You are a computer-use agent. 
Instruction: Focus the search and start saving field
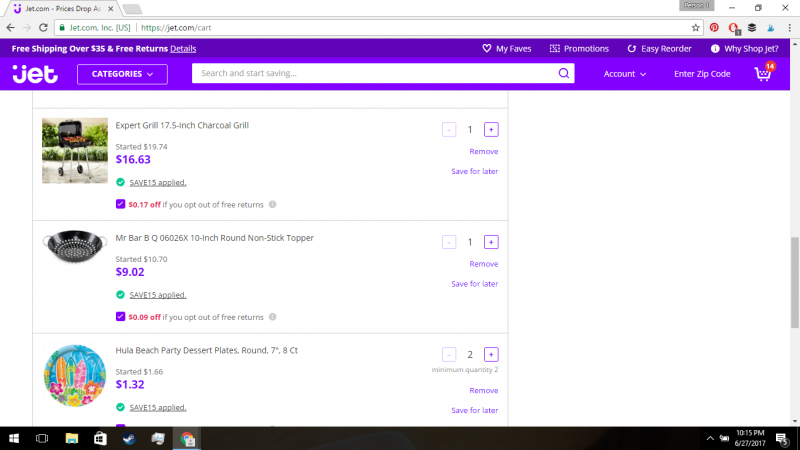pos(375,73)
